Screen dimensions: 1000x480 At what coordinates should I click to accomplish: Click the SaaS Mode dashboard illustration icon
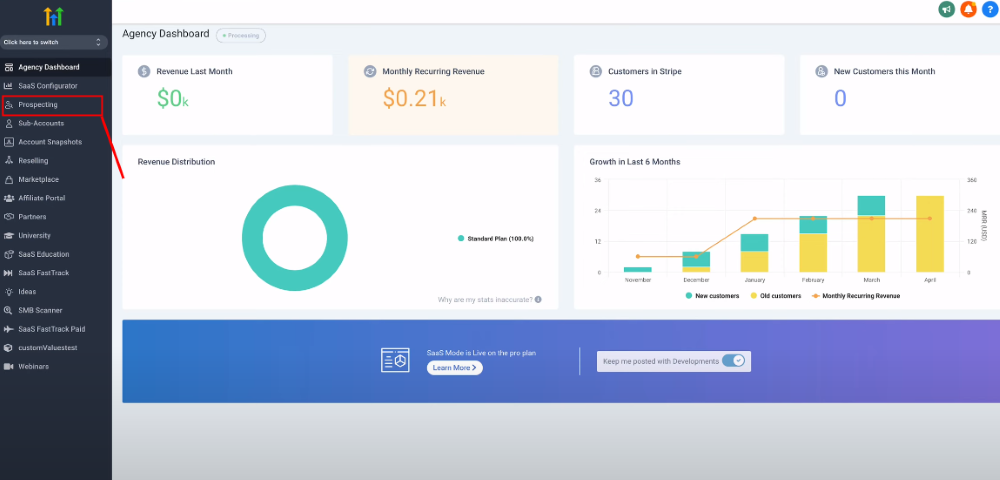[x=395, y=360]
